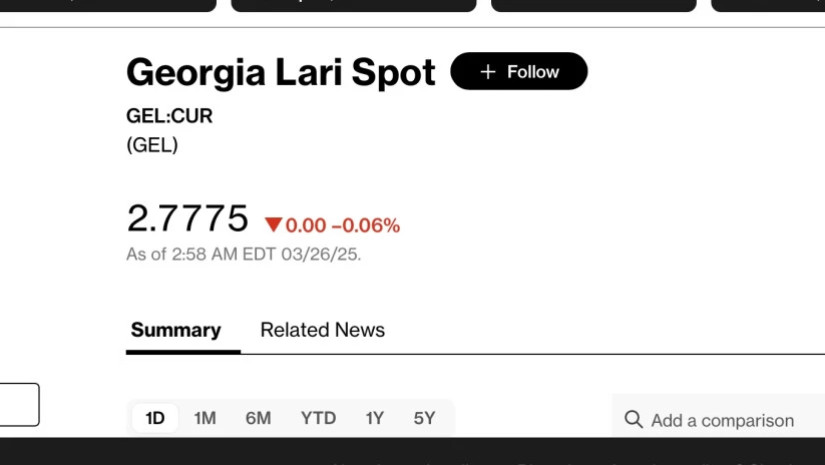This screenshot has width=825, height=465.
Task: Click the plus icon on Follow button
Action: [x=488, y=72]
